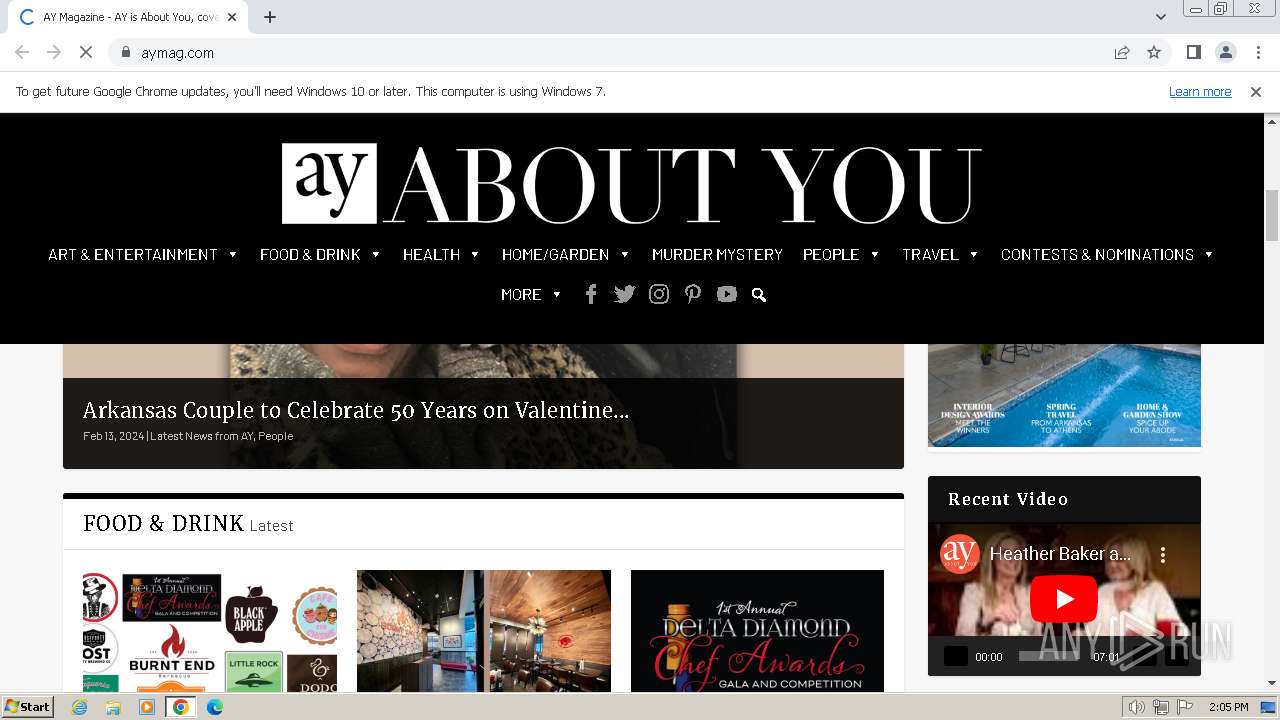
Task: Click the page vertical scrollbar thumb
Action: 1272,215
